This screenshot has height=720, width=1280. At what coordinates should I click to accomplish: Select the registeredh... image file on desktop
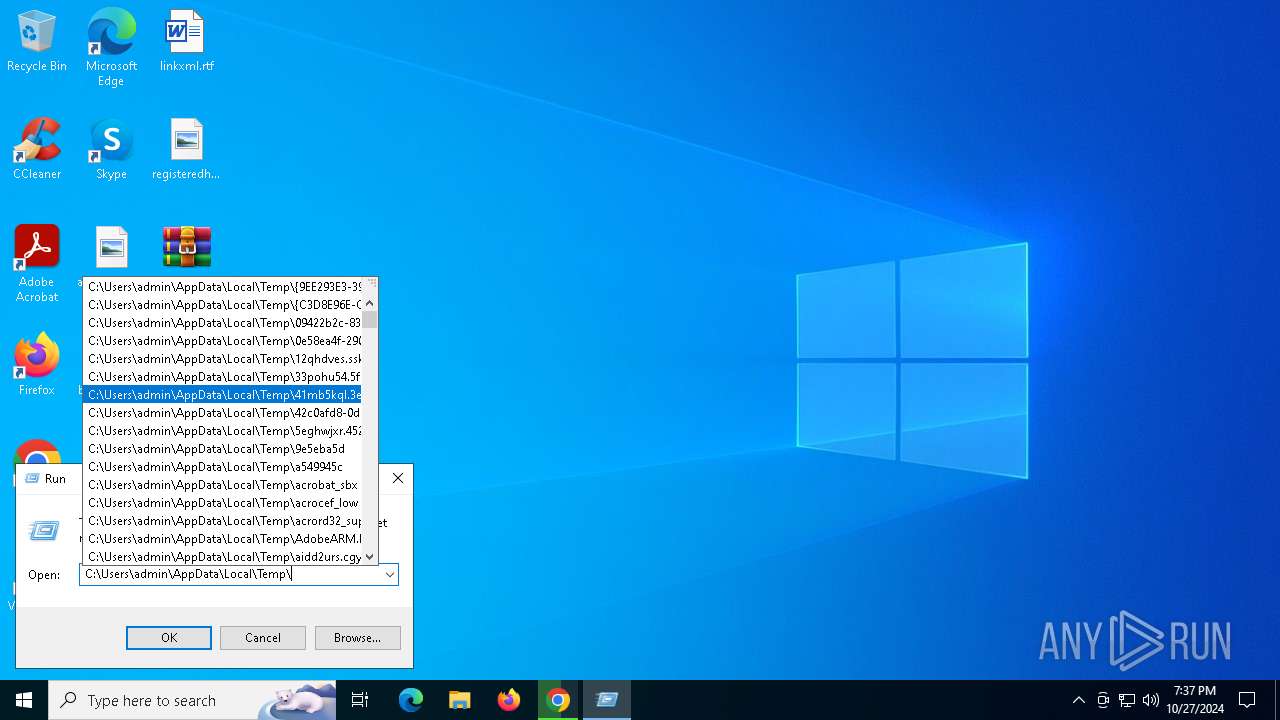tap(187, 150)
